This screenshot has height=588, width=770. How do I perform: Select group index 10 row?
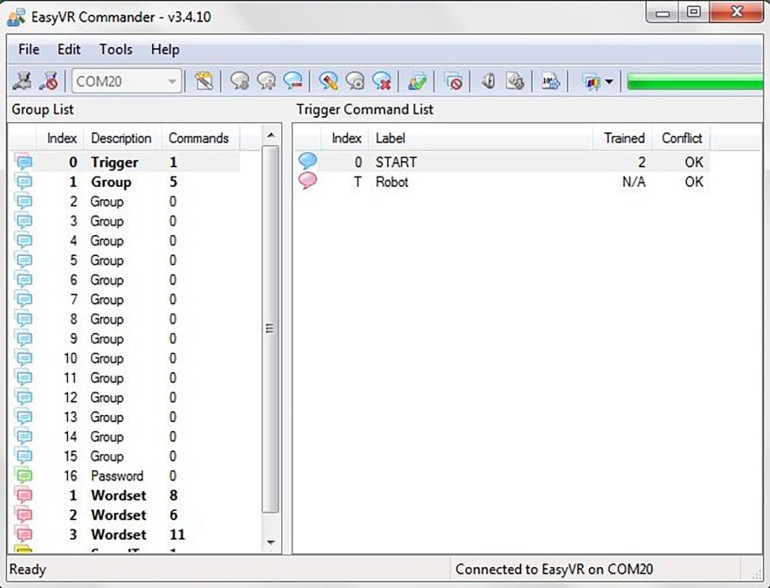[125, 358]
